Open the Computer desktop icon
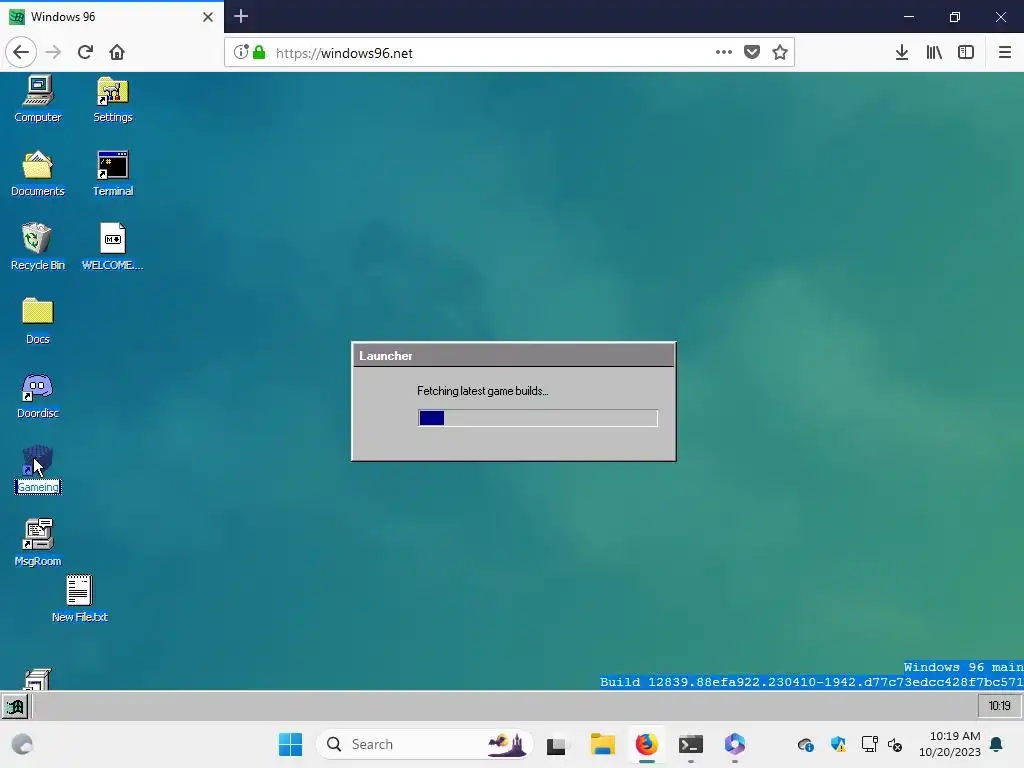The height and width of the screenshot is (768, 1024). click(x=38, y=99)
